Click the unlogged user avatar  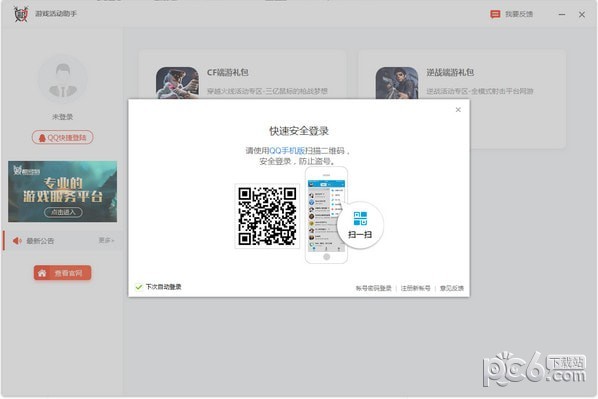(63, 79)
